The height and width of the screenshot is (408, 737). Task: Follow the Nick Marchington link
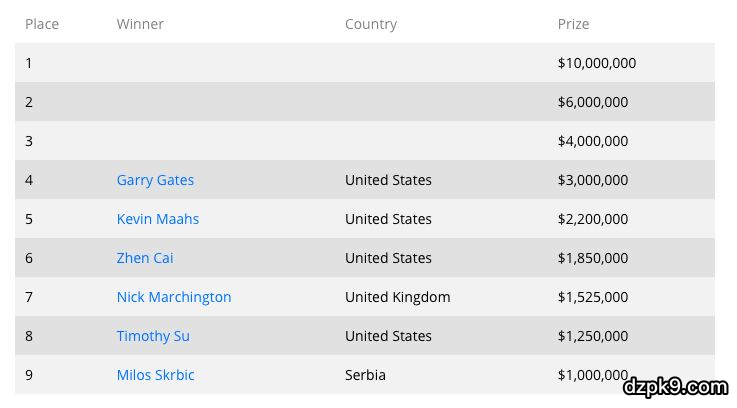[174, 297]
